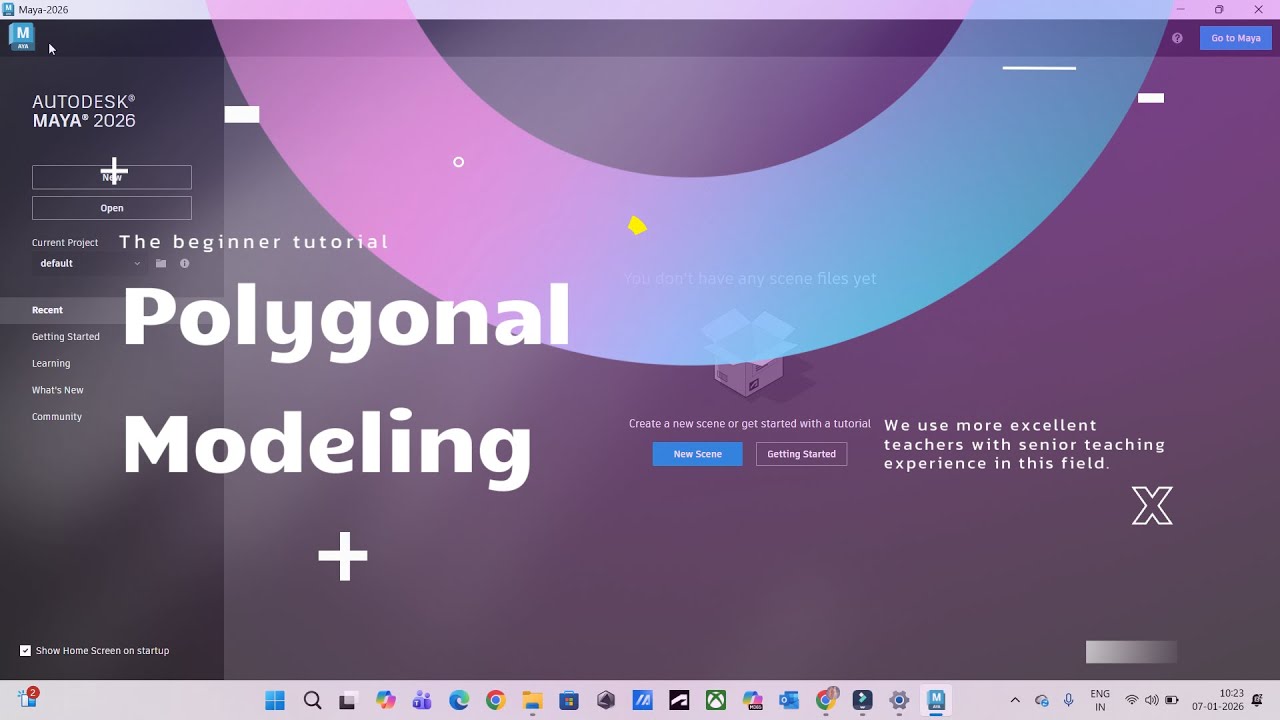Open the widgets icon on taskbar left

28,698
